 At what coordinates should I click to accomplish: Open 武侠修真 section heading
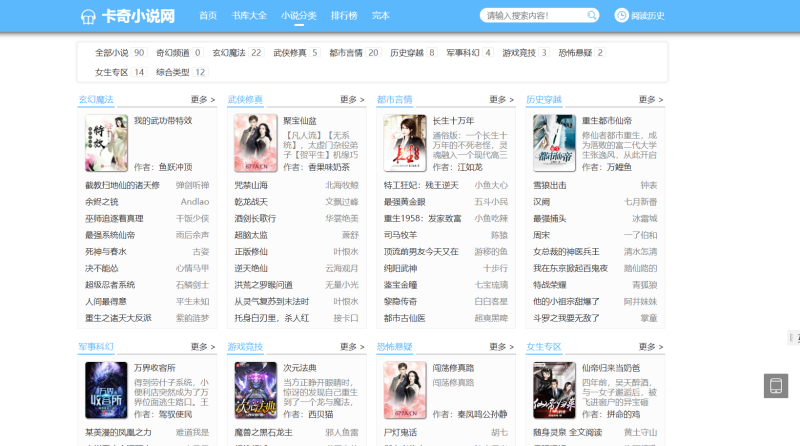(x=245, y=100)
